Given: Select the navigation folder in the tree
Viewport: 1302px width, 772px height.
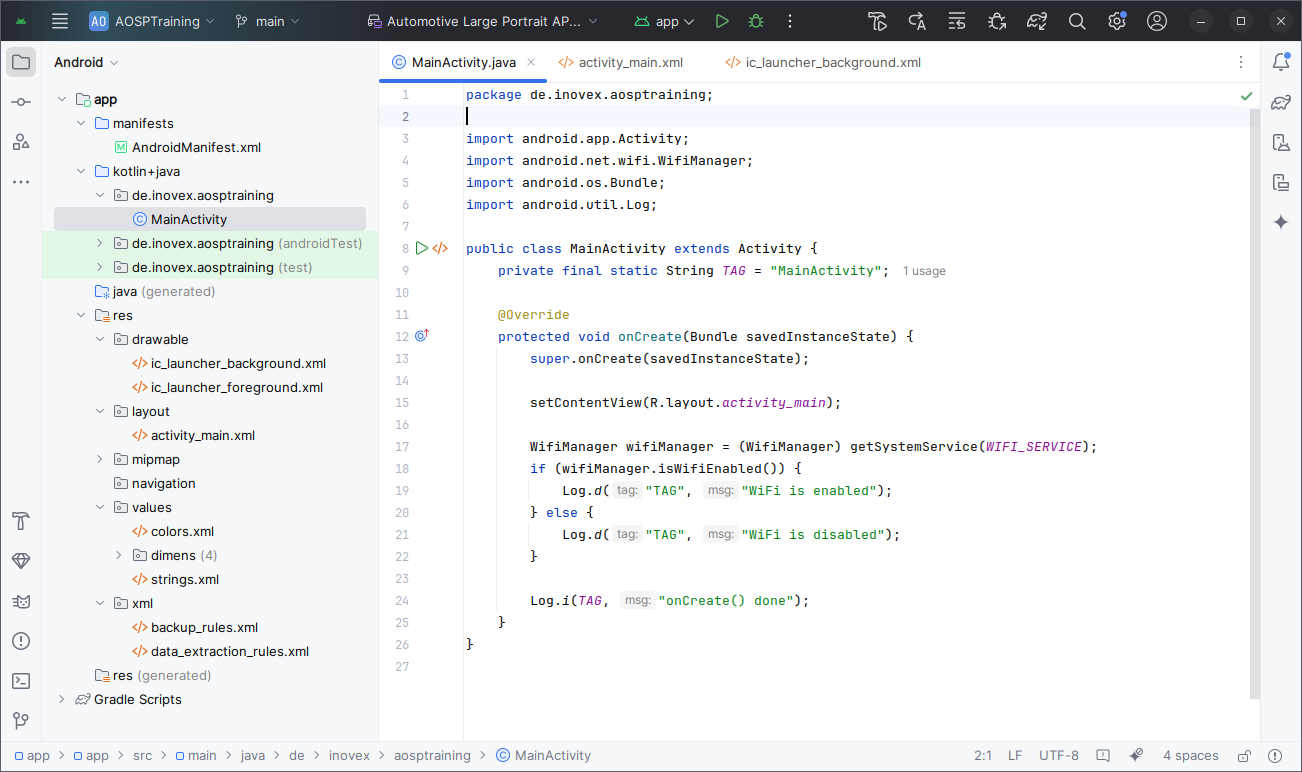Looking at the screenshot, I should tap(154, 483).
